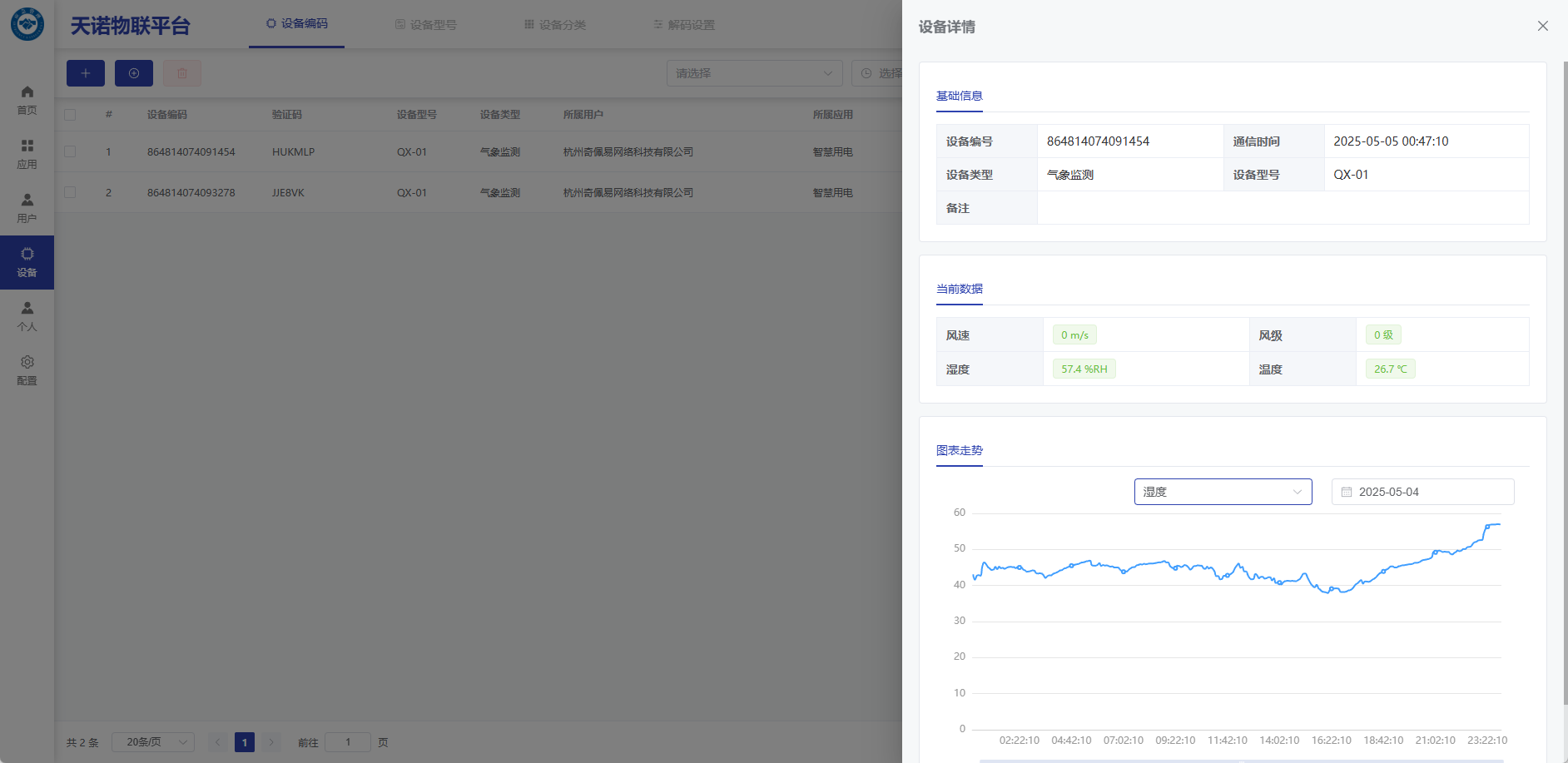
Task: Open the 请选择 filter dropdown
Action: (x=754, y=73)
